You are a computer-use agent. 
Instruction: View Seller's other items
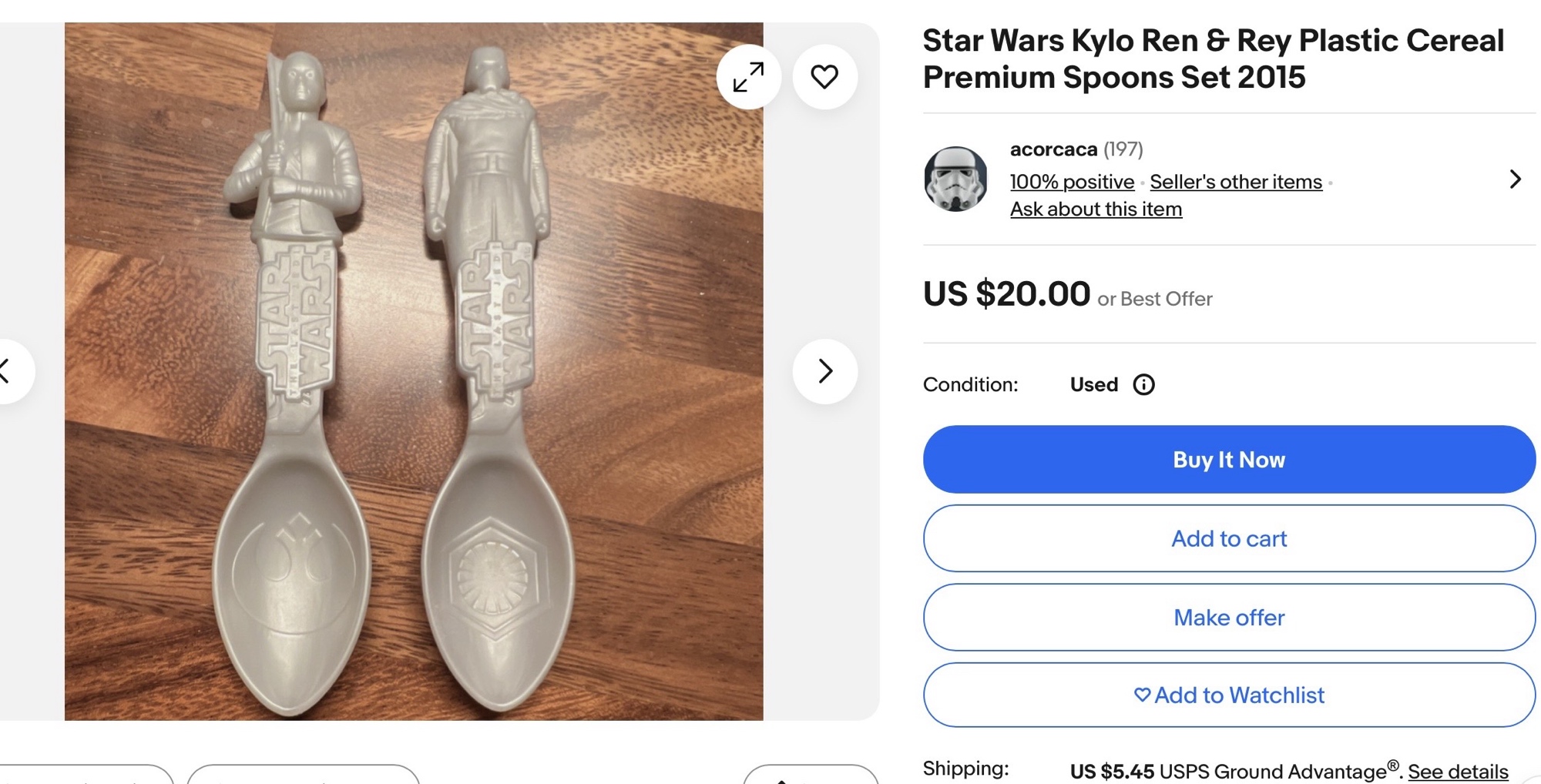pos(1235,182)
